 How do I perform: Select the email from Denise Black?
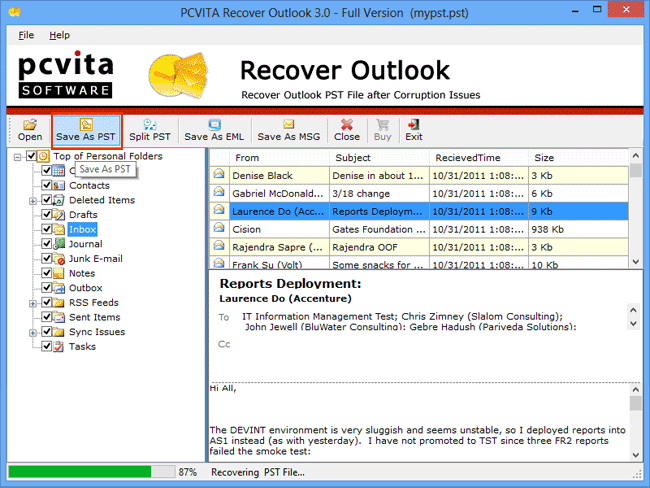tap(419, 175)
